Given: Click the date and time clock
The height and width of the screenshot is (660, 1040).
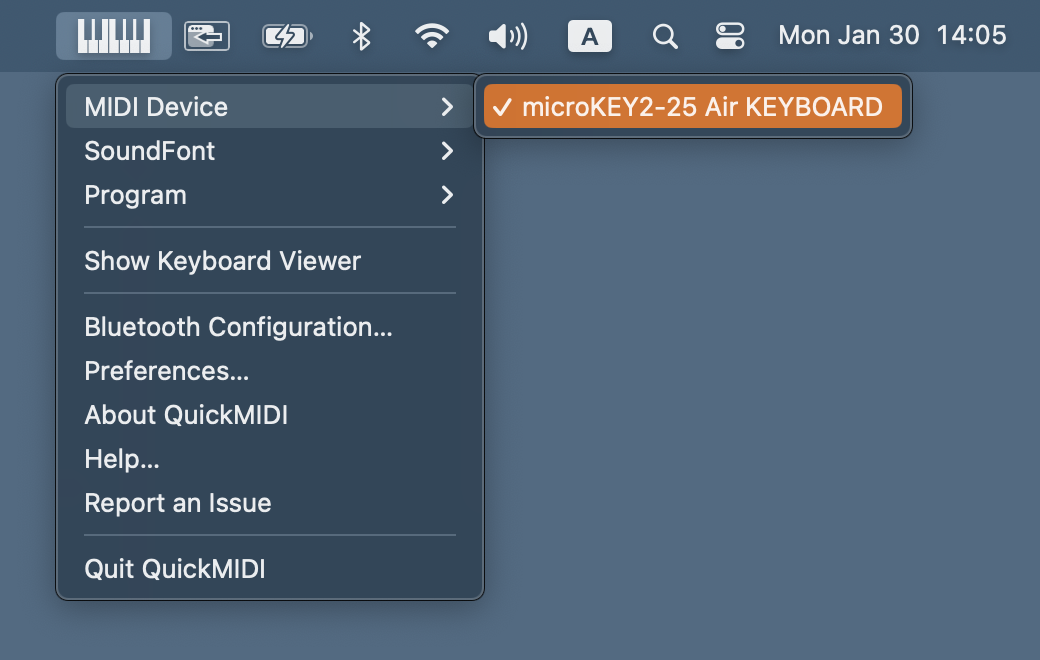Looking at the screenshot, I should (892, 36).
